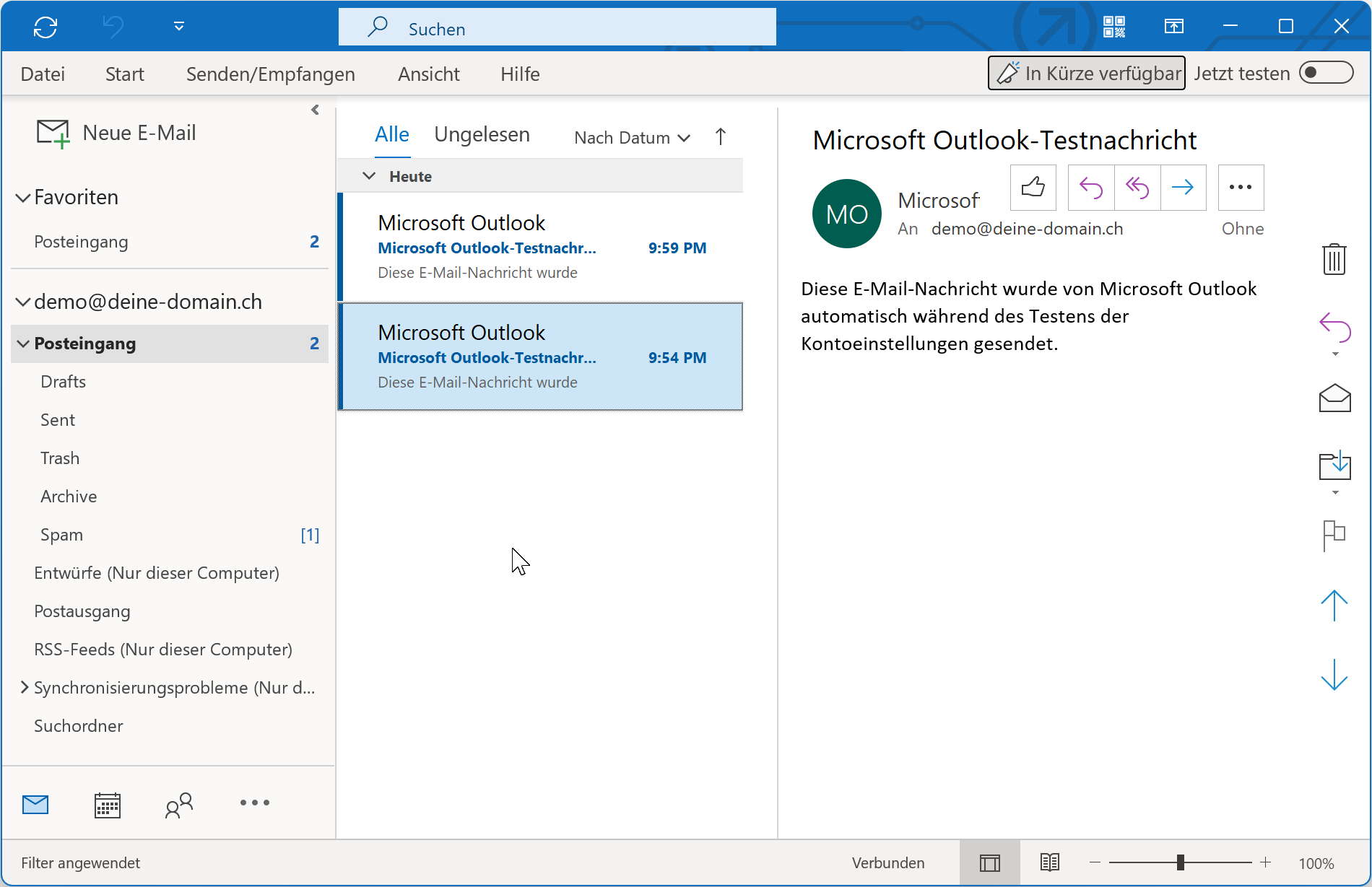Open the Suchordner folder
1372x887 pixels.
(x=170, y=726)
